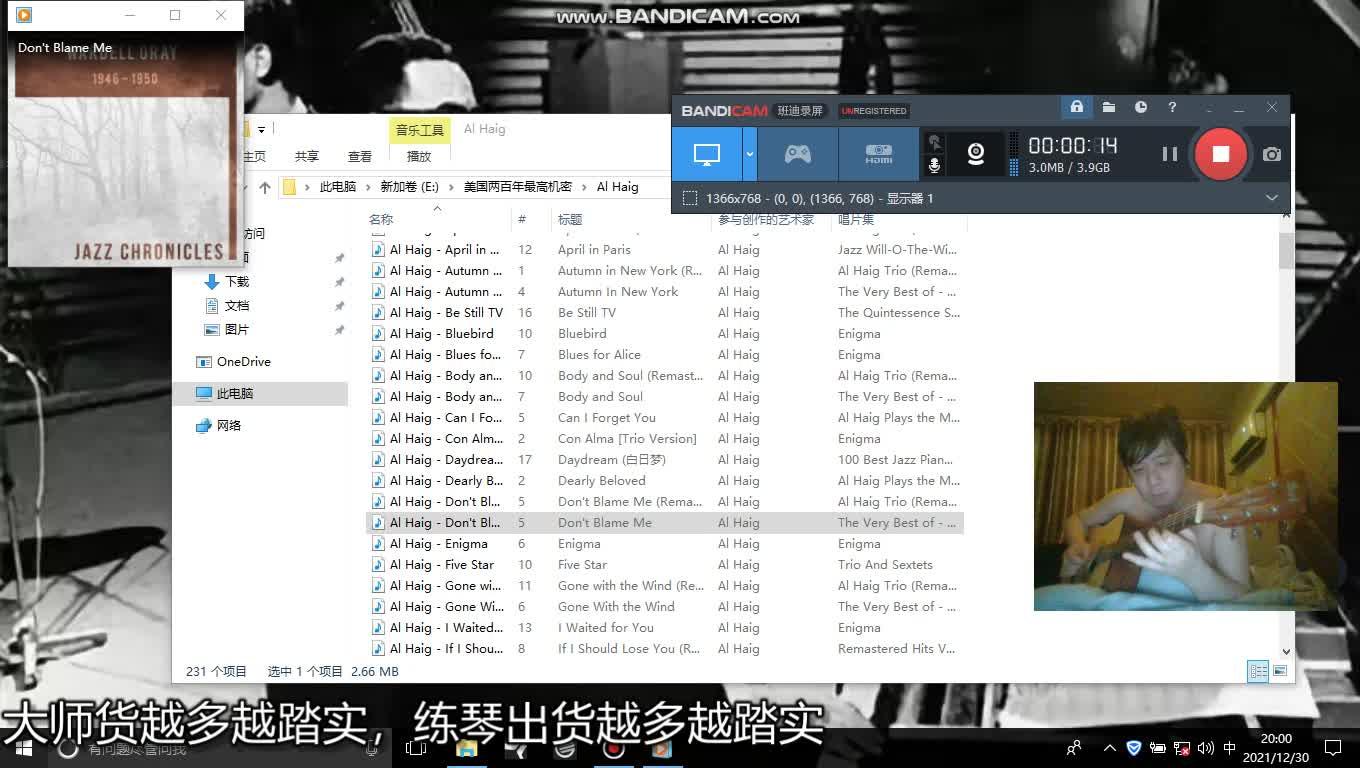Open Bandicam's output folder icon
This screenshot has height=768, width=1360.
click(x=1109, y=107)
